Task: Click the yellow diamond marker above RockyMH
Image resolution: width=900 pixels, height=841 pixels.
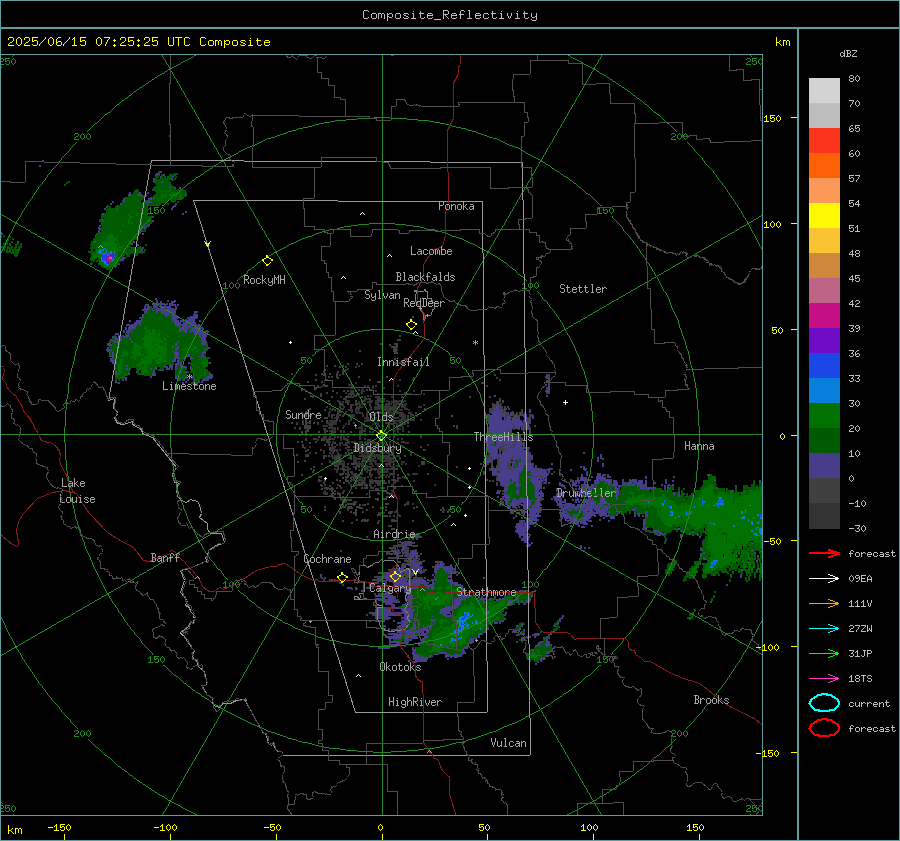Action: [267, 261]
